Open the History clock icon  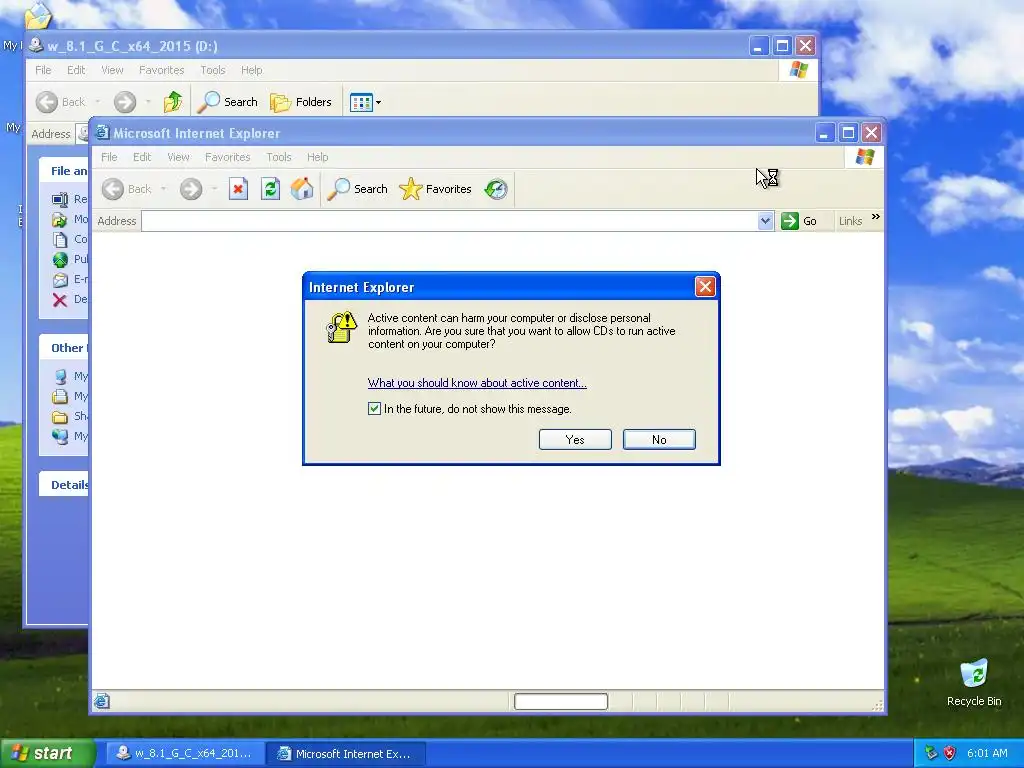[x=496, y=189]
